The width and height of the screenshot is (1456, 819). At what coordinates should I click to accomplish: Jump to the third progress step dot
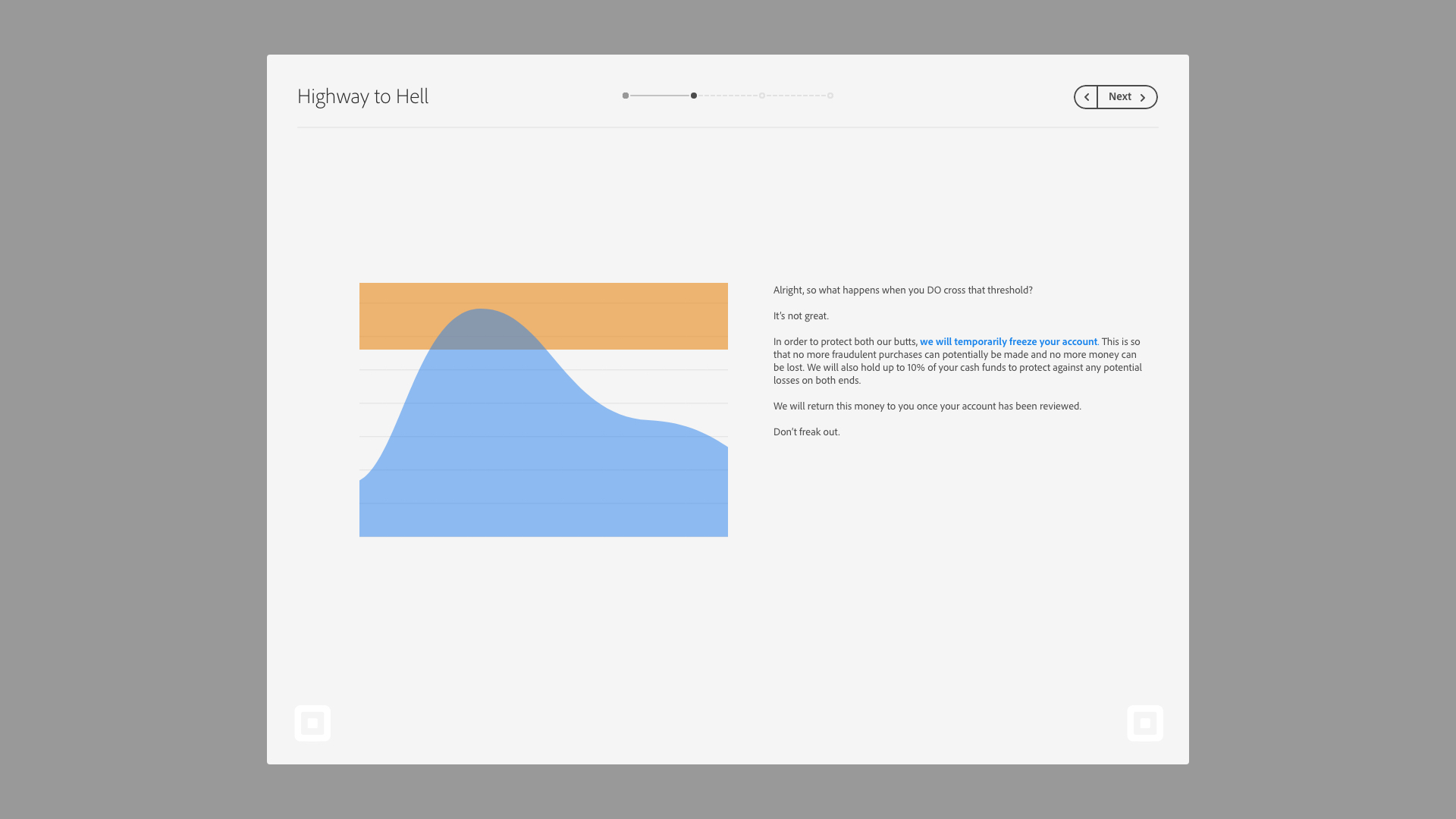click(x=762, y=96)
